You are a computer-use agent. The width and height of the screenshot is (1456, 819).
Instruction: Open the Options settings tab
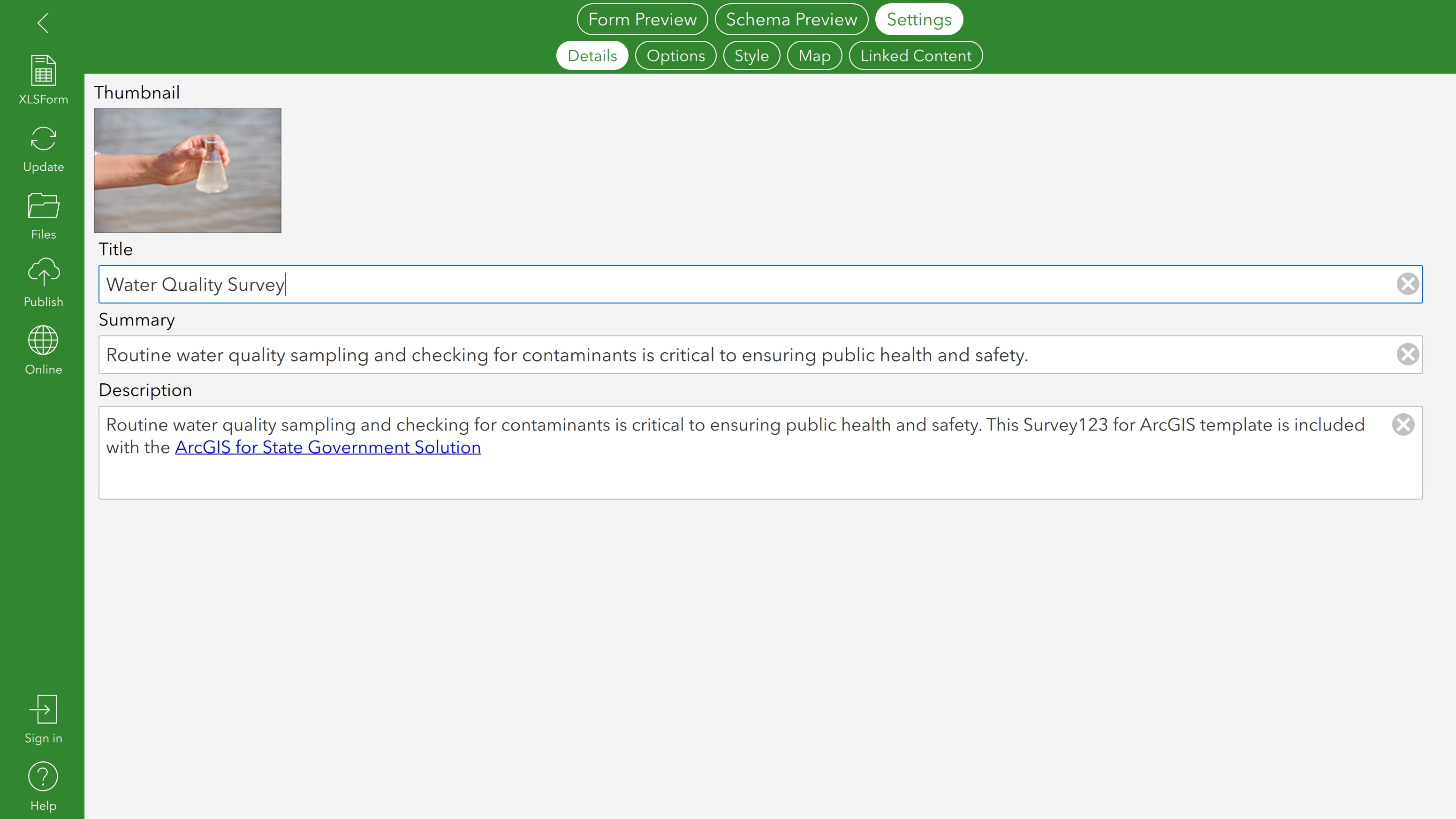click(x=675, y=55)
